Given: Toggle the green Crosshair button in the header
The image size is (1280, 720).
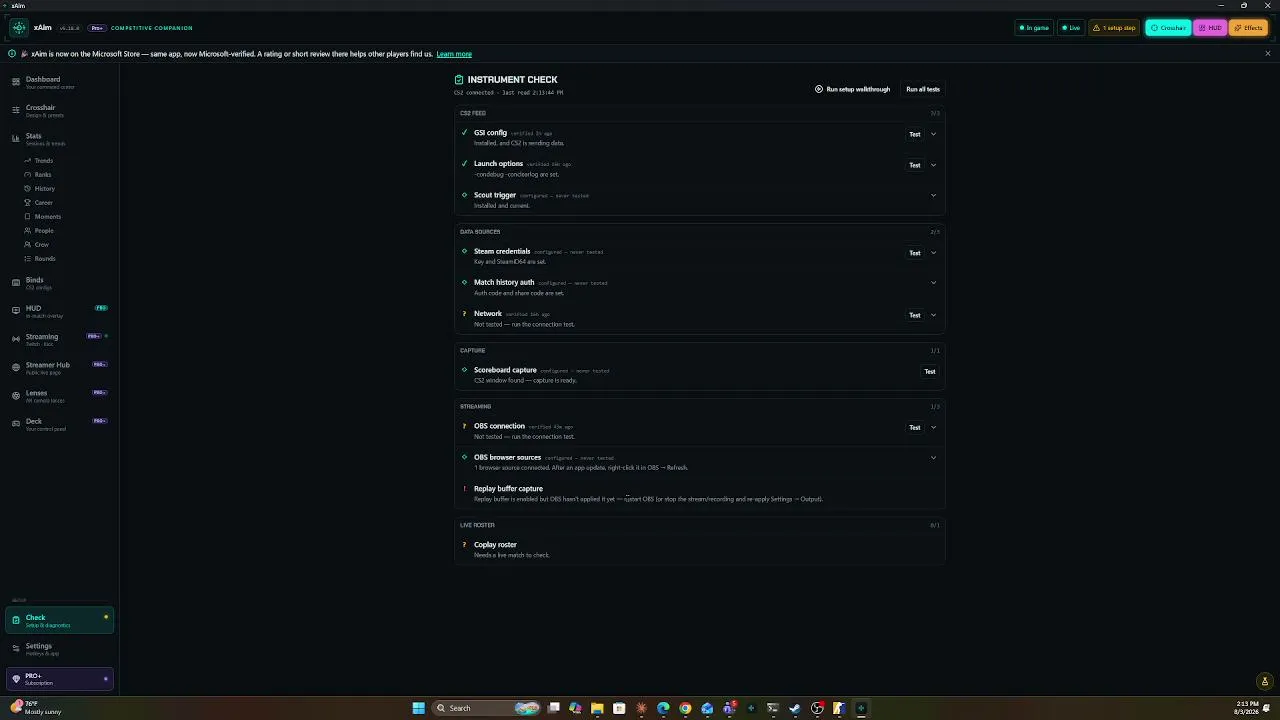Looking at the screenshot, I should click(x=1167, y=28).
